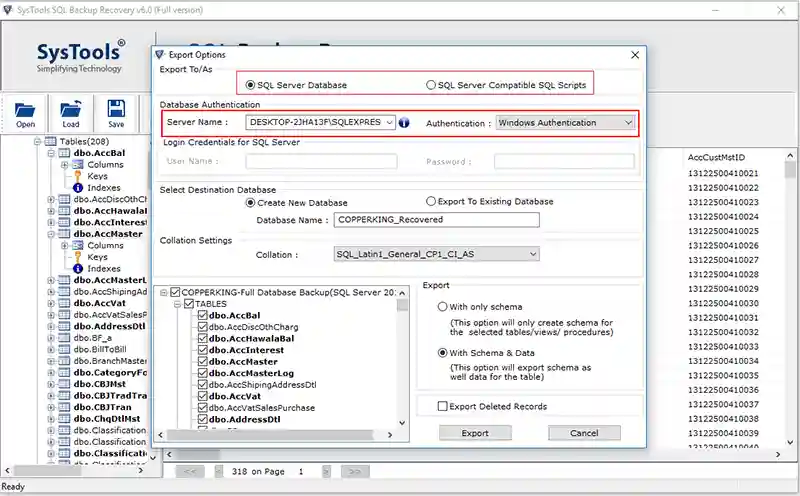The height and width of the screenshot is (496, 800).
Task: Select SQL Server Database radio option
Action: click(x=250, y=85)
